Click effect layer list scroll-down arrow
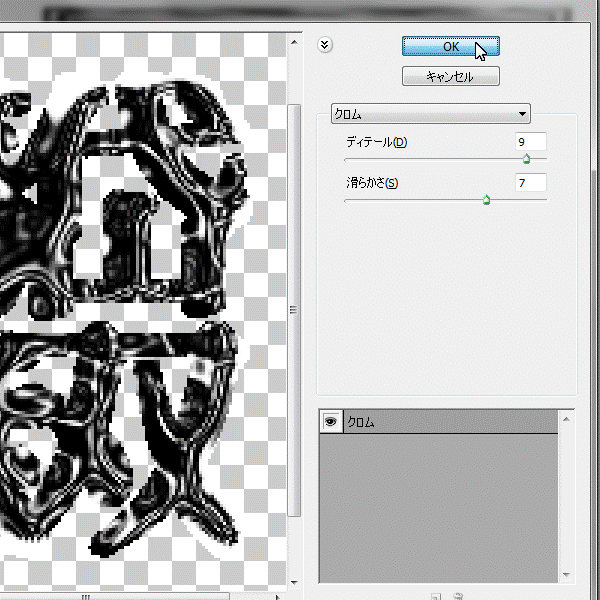This screenshot has width=600, height=600. pos(566,575)
